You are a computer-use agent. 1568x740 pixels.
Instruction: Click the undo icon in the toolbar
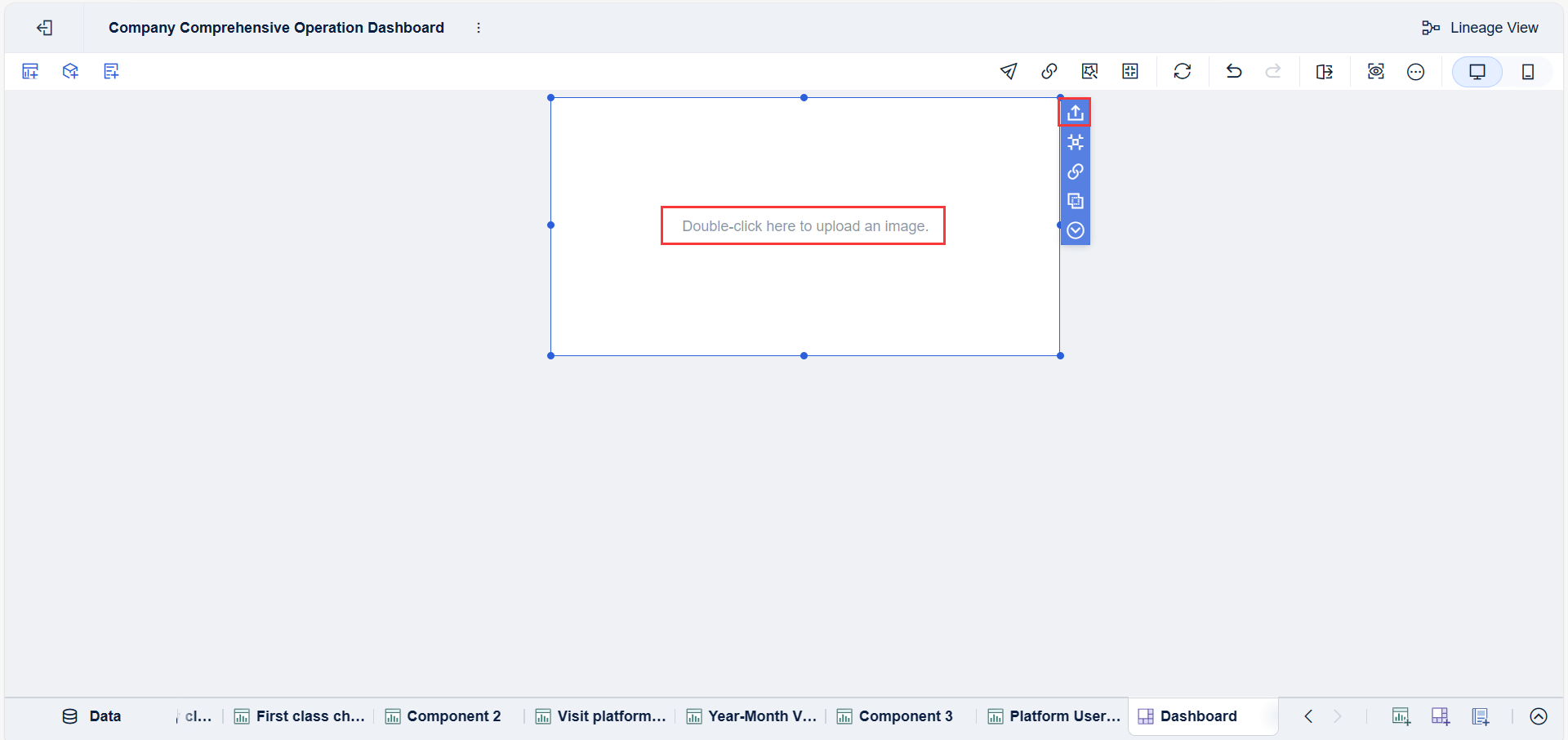click(1233, 71)
